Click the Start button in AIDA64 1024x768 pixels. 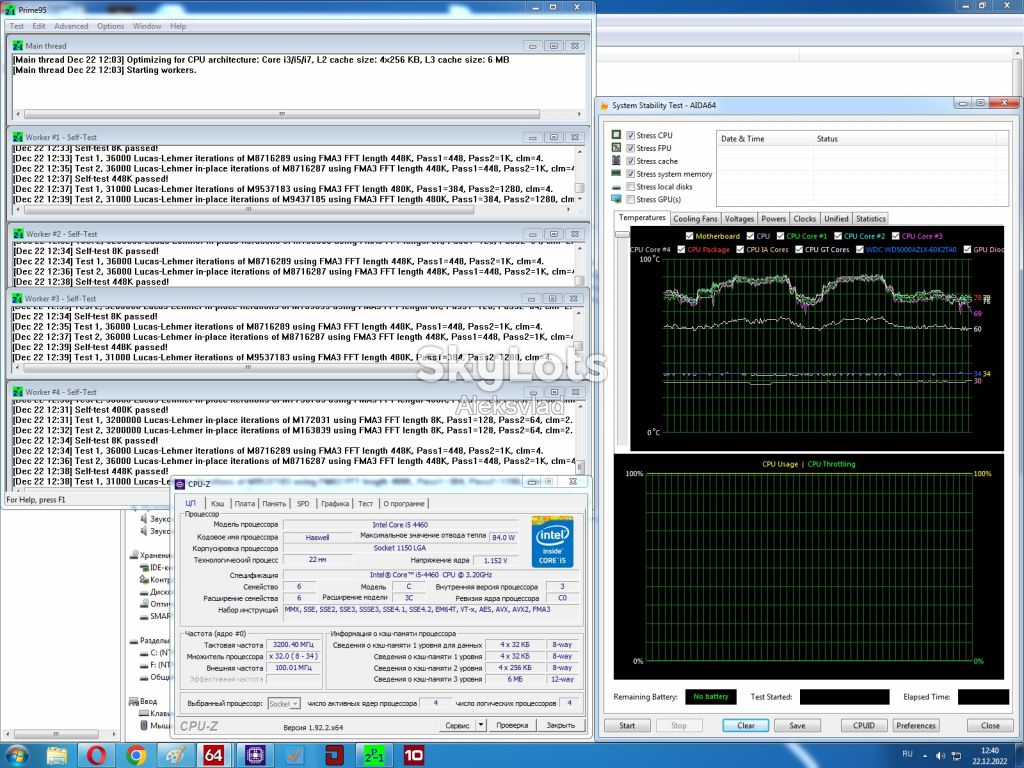pyautogui.click(x=627, y=726)
